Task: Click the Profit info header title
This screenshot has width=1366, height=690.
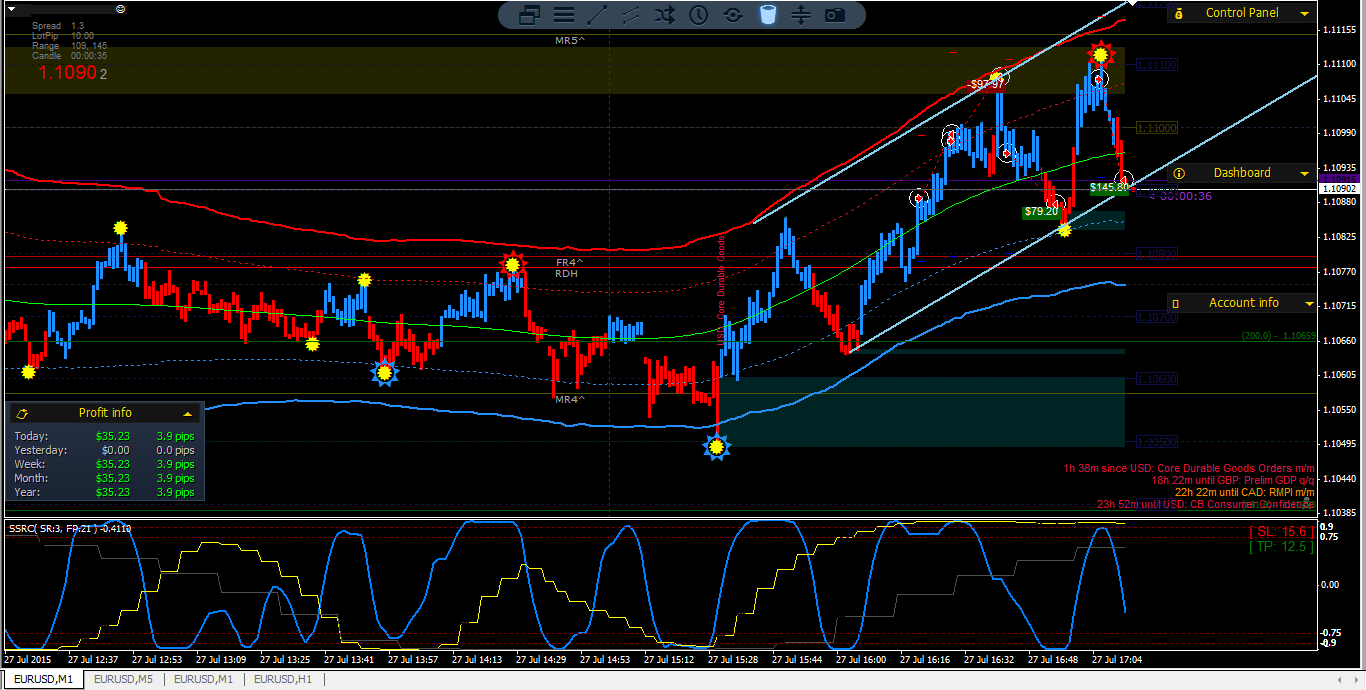Action: pyautogui.click(x=105, y=413)
